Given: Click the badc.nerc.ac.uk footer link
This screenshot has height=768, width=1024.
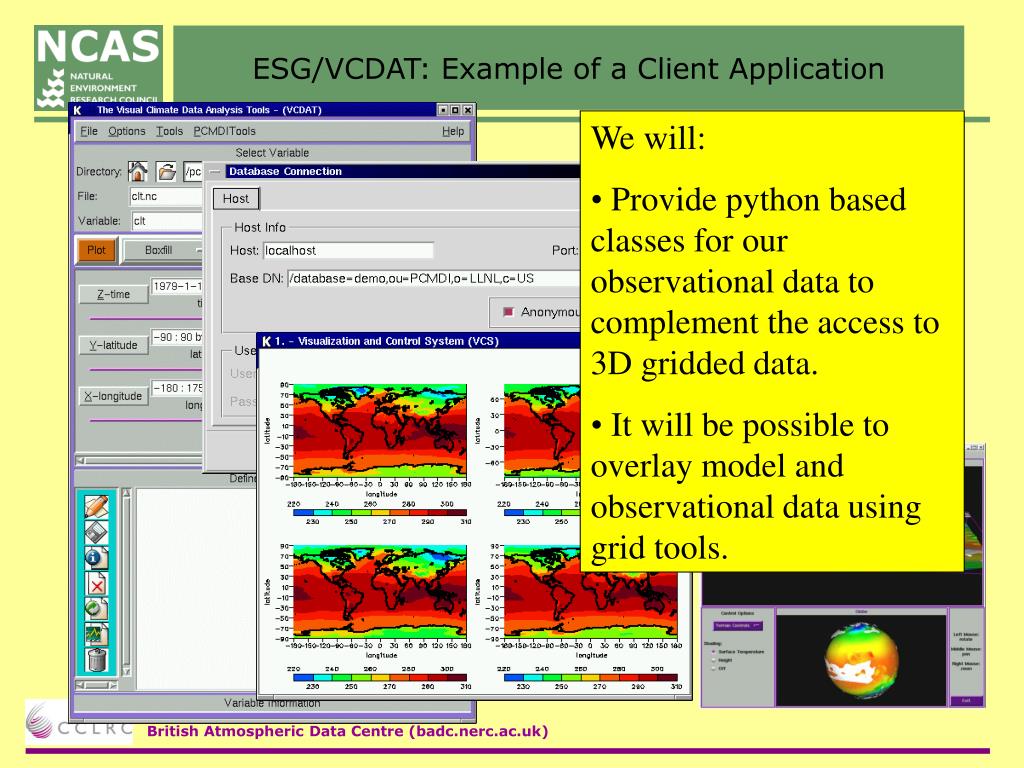Looking at the screenshot, I should [x=479, y=731].
